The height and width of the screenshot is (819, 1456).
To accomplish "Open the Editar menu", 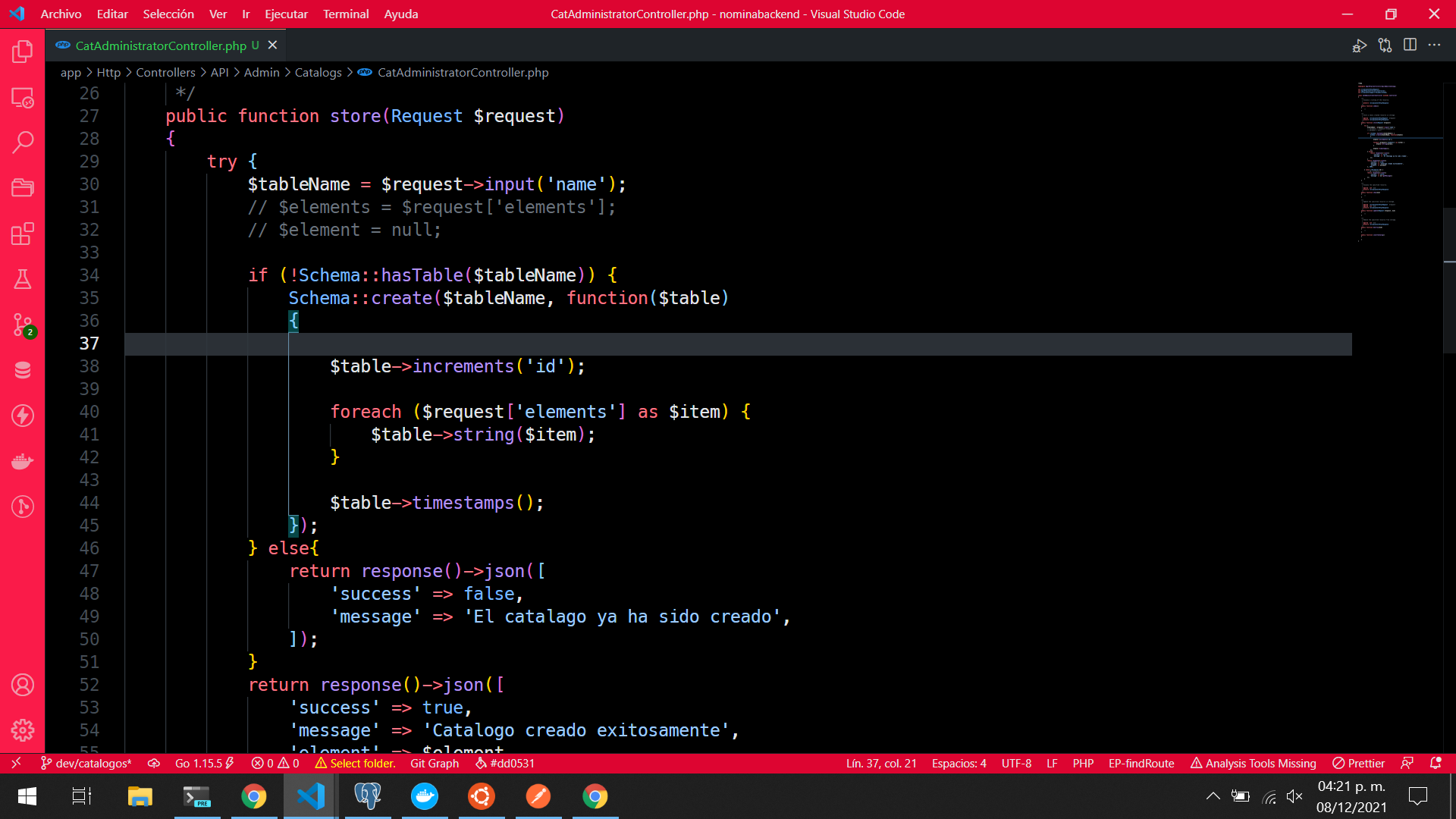I will coord(112,14).
